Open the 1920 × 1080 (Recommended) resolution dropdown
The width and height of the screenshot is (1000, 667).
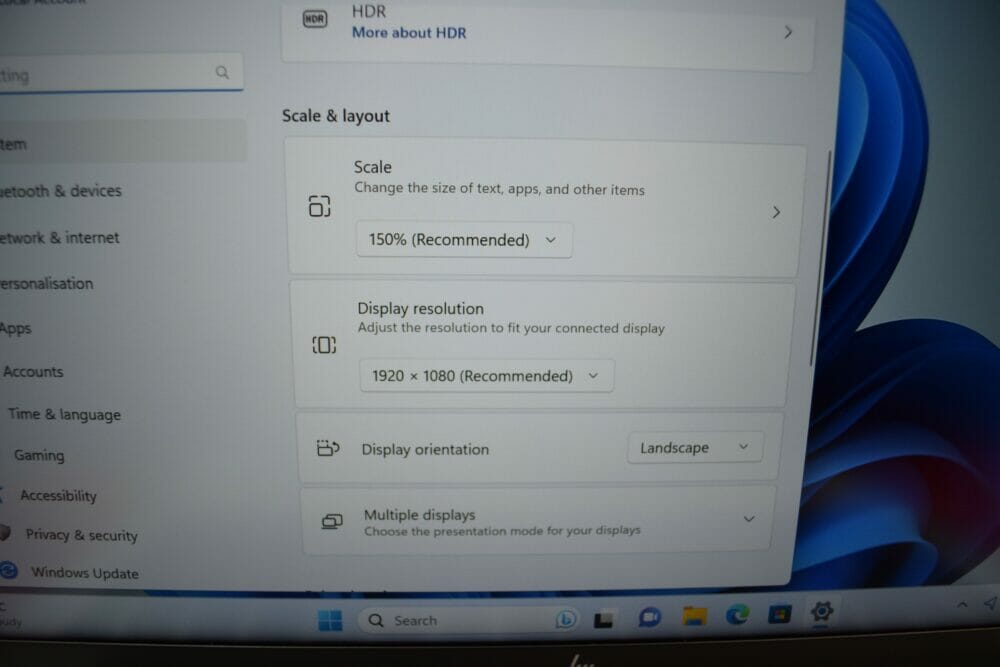[x=487, y=376]
